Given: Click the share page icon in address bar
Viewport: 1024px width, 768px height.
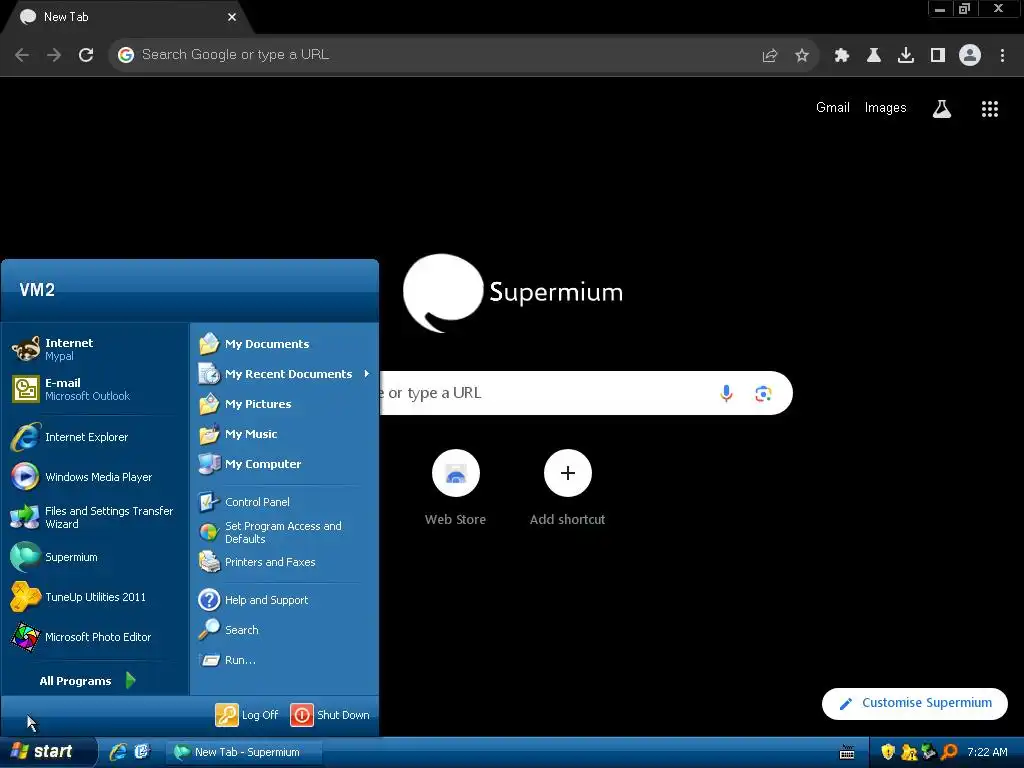Looking at the screenshot, I should [x=770, y=56].
